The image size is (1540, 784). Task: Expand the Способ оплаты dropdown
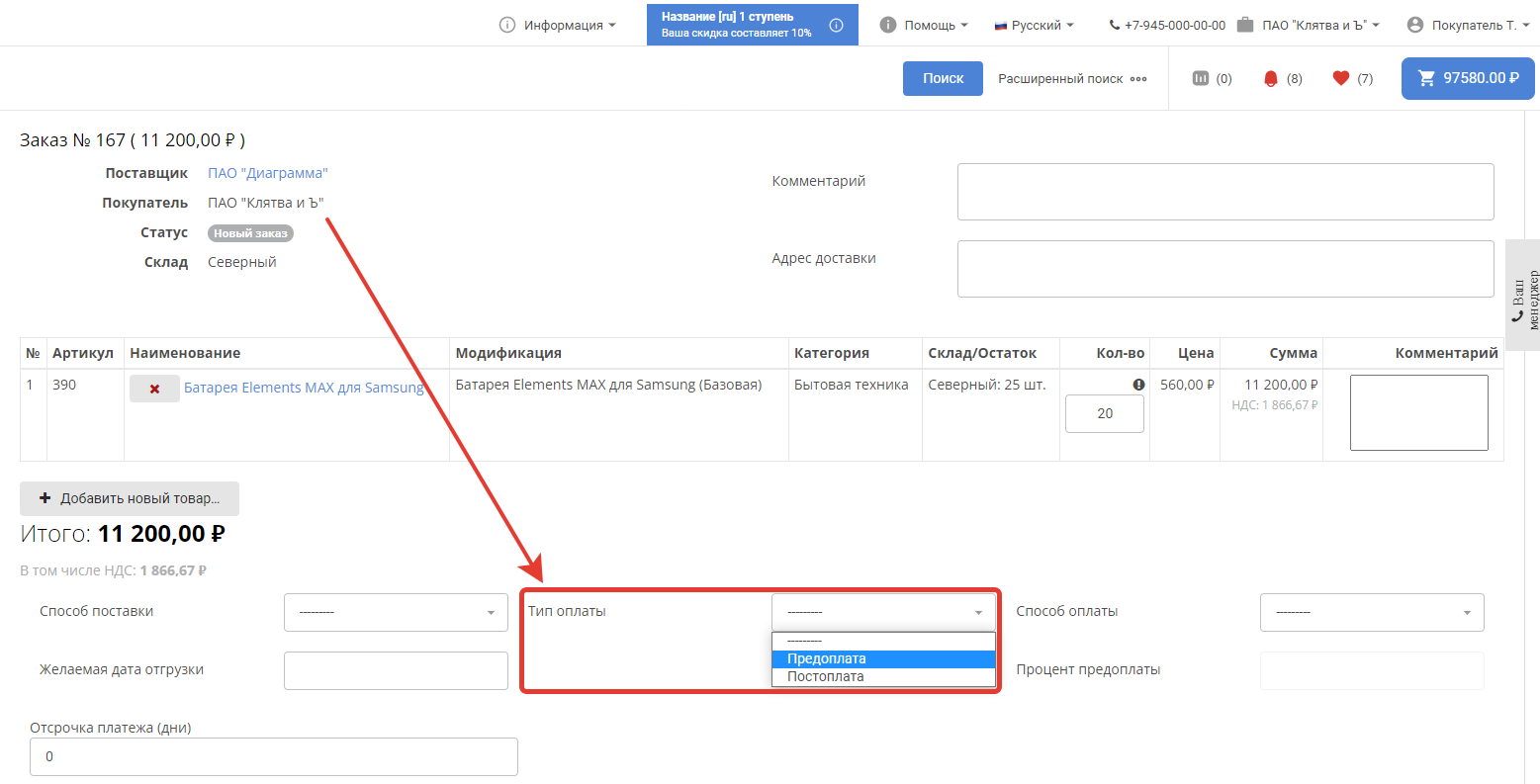pos(1371,612)
